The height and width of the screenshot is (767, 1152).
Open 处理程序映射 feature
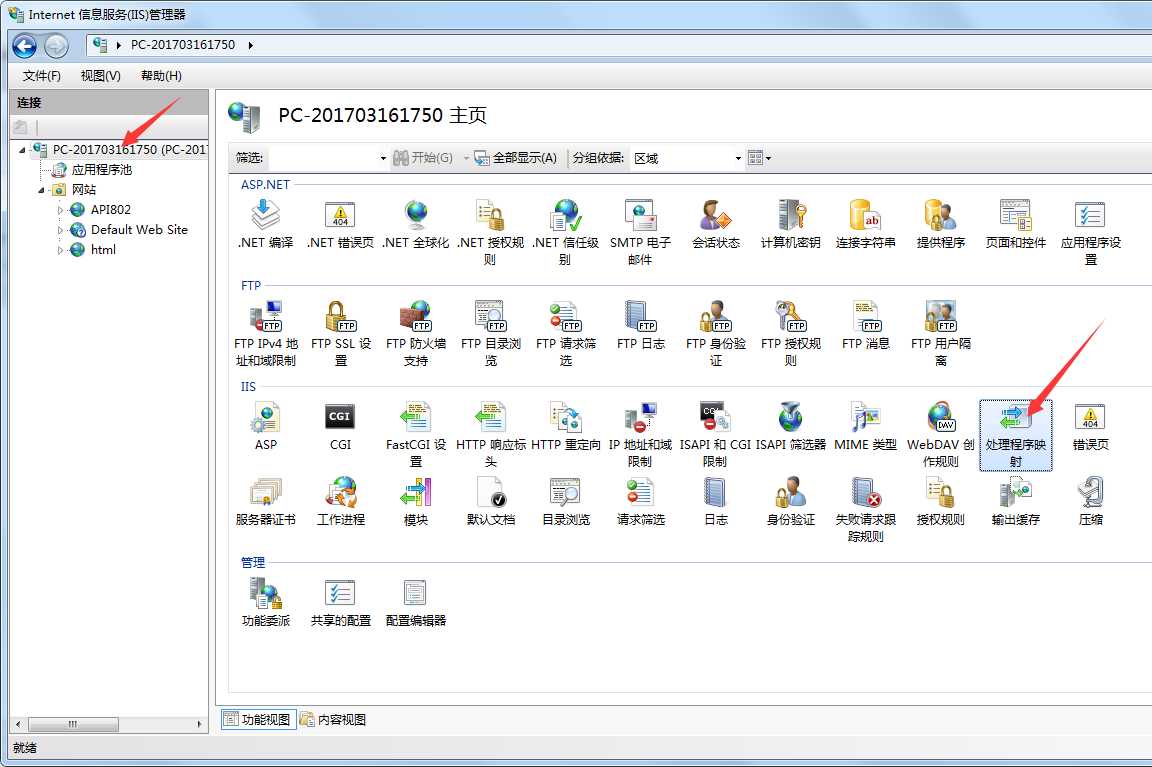(1015, 435)
